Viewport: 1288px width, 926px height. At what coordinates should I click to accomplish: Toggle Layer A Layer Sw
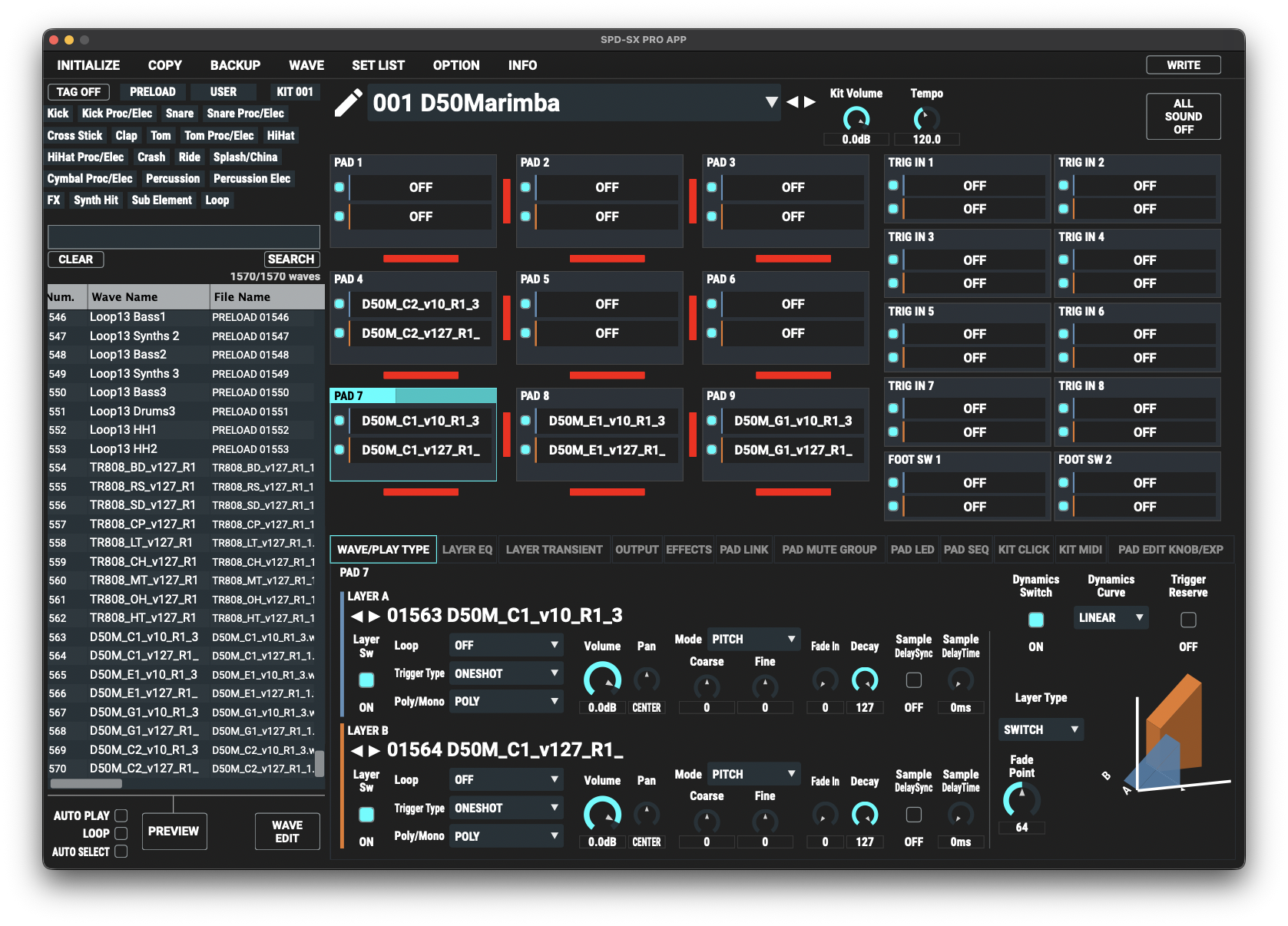click(366, 680)
